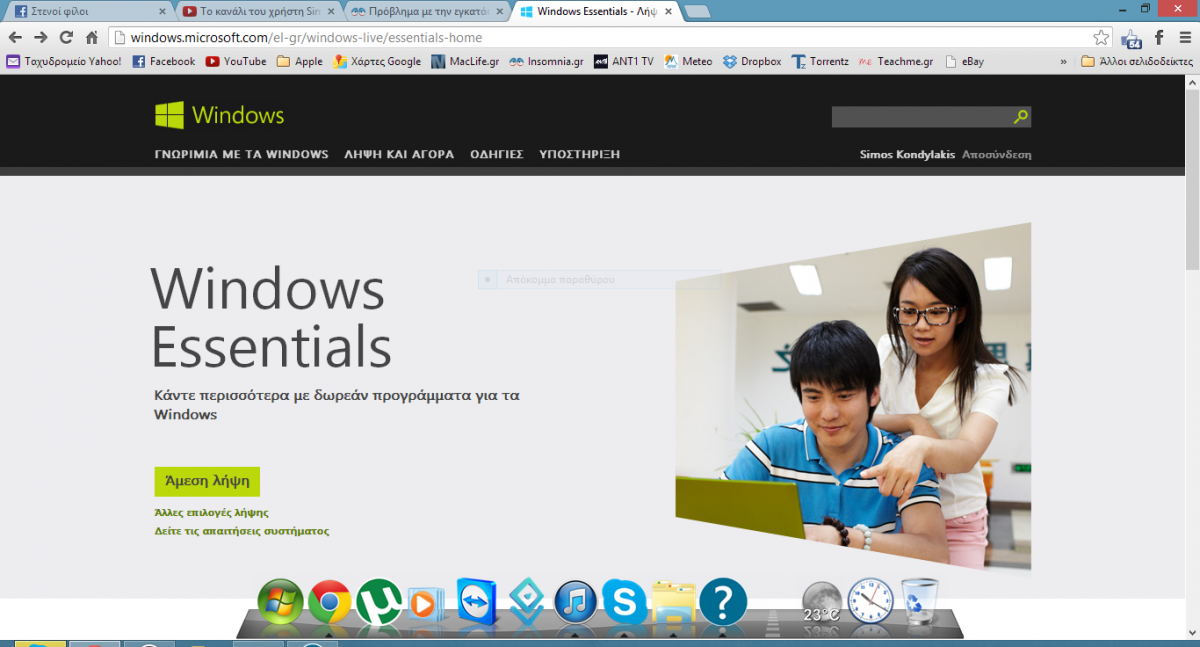Go back using Chrome's back arrow

click(15, 37)
